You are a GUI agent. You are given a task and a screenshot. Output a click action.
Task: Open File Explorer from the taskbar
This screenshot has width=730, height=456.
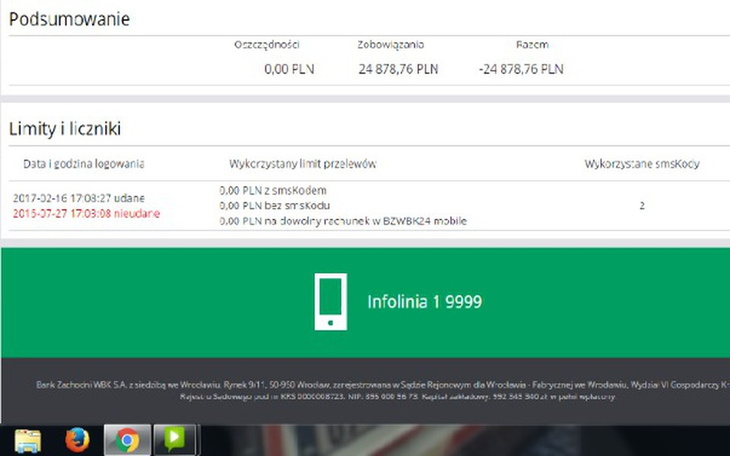(x=28, y=440)
